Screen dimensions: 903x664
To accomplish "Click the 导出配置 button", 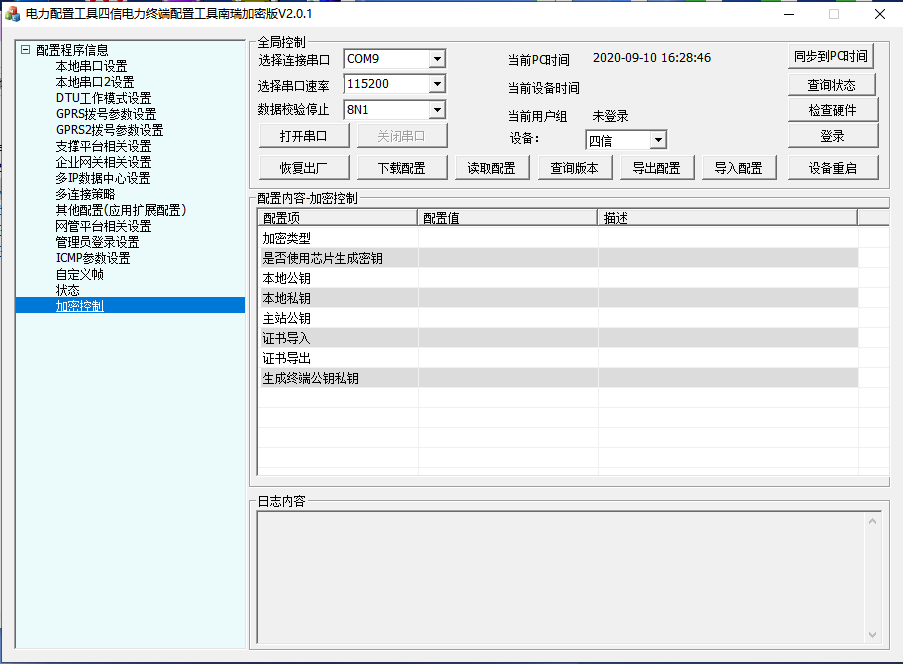I will click(656, 168).
